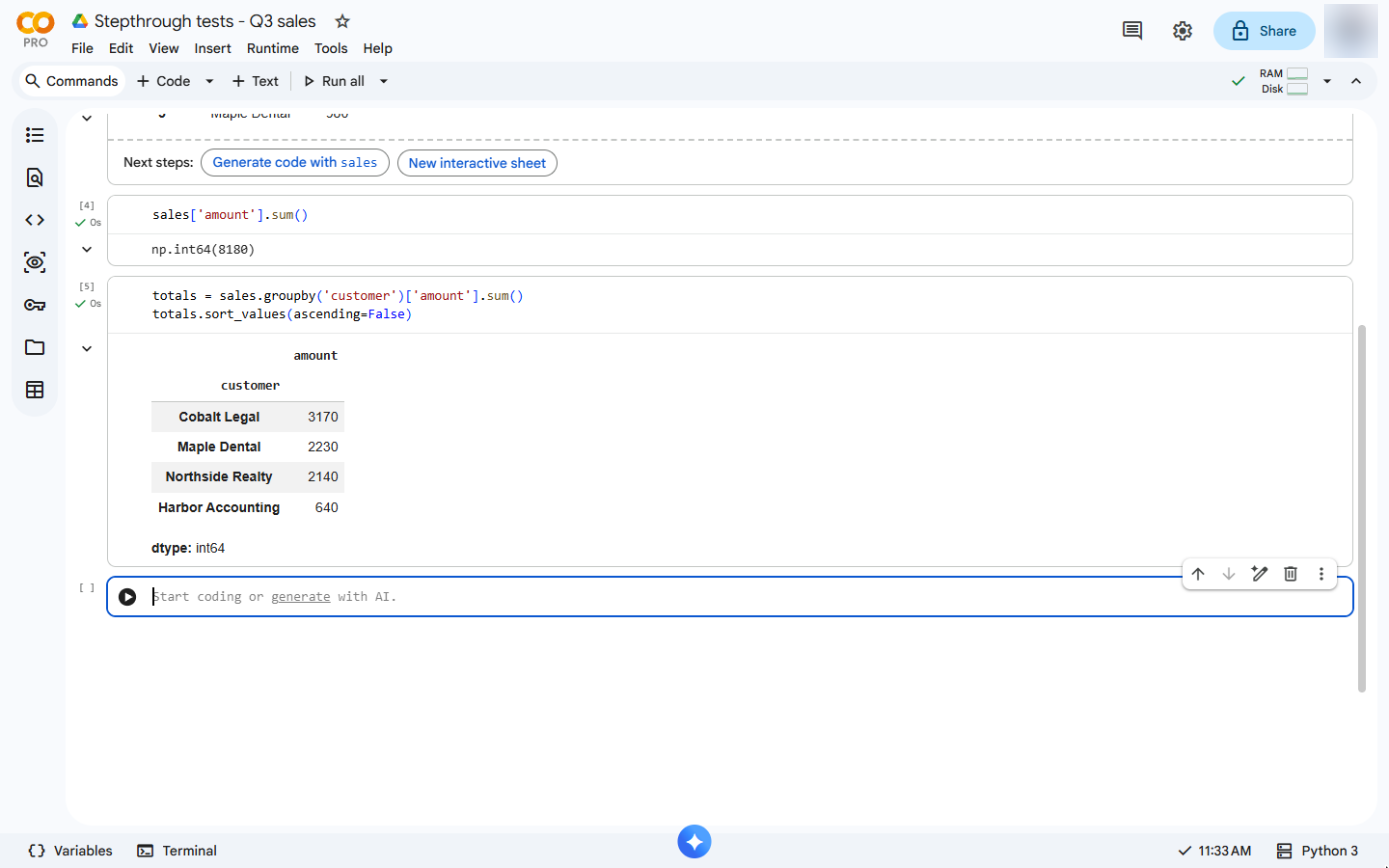Collapse output of cell 4
Screen dimensions: 1389x868
coord(87,249)
